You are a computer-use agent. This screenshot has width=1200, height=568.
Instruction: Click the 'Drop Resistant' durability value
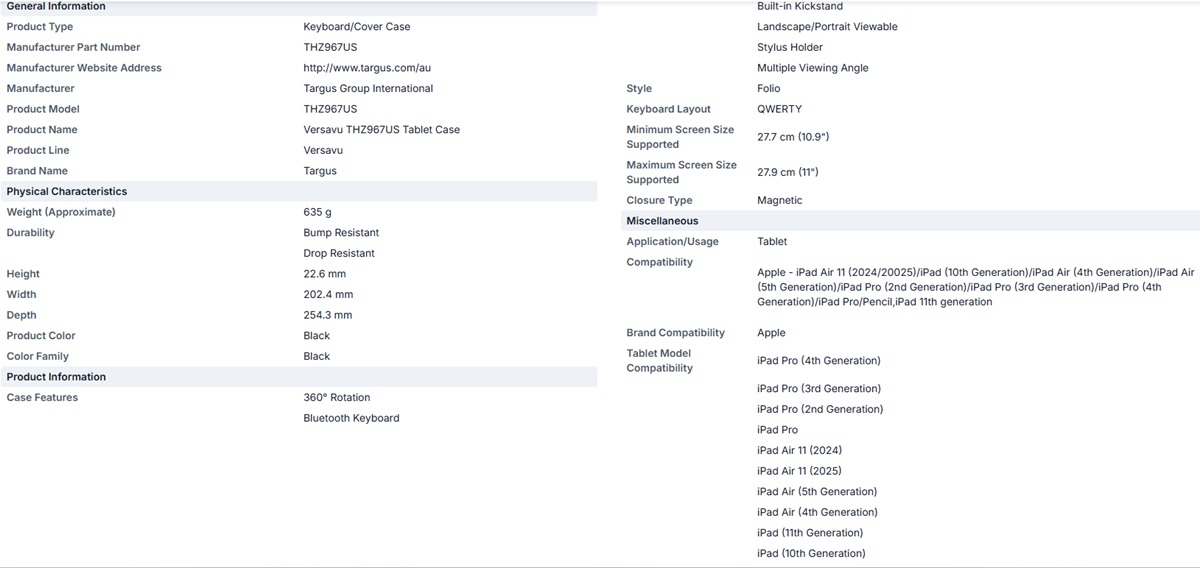tap(339, 253)
